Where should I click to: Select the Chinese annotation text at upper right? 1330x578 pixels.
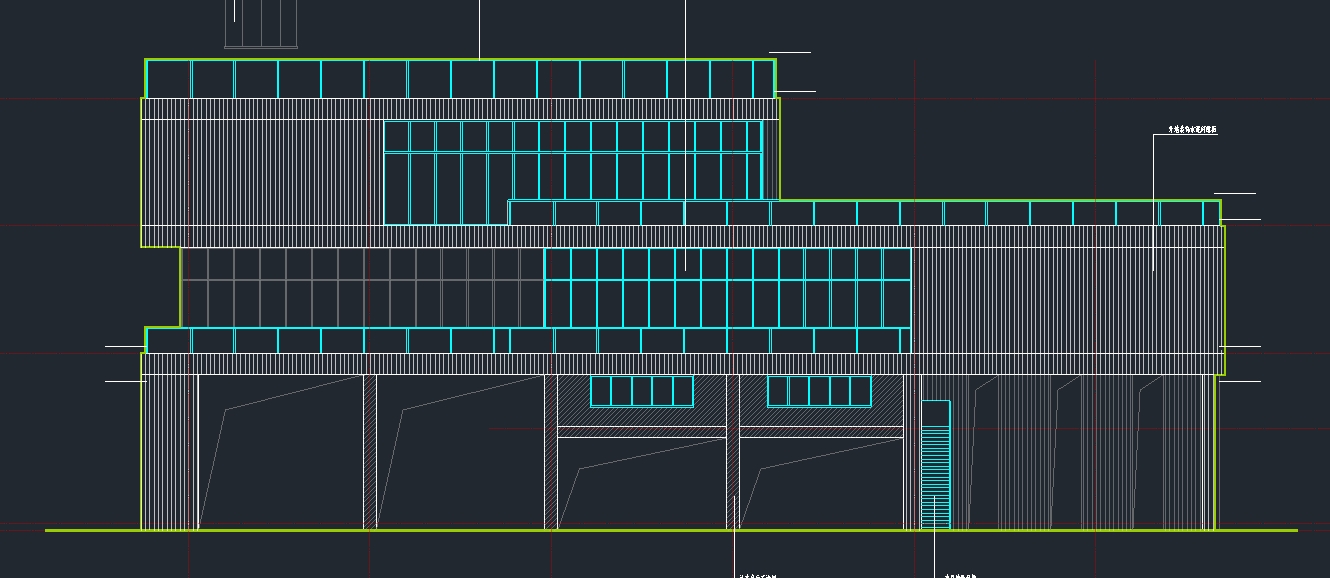coord(1192,130)
